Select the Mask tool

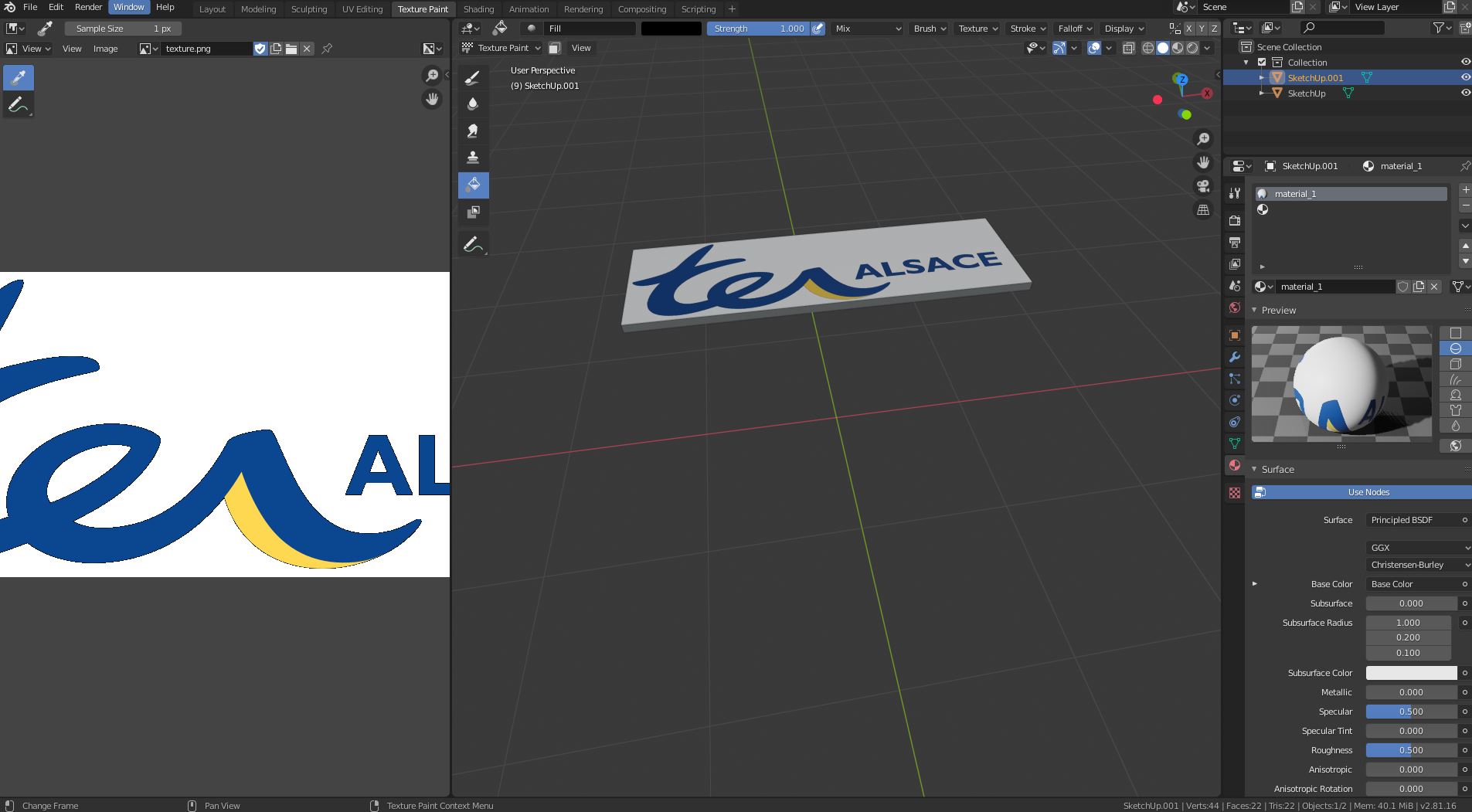coord(473,212)
